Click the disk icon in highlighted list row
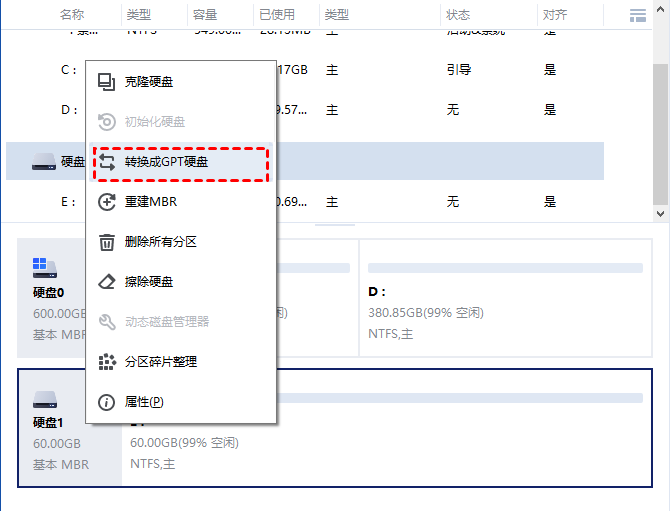 coord(44,162)
